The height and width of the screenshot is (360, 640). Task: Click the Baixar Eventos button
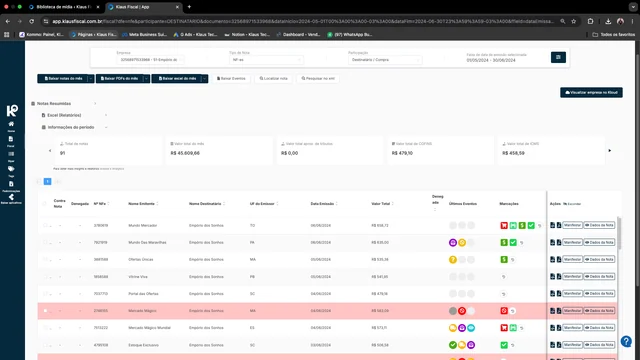point(231,78)
